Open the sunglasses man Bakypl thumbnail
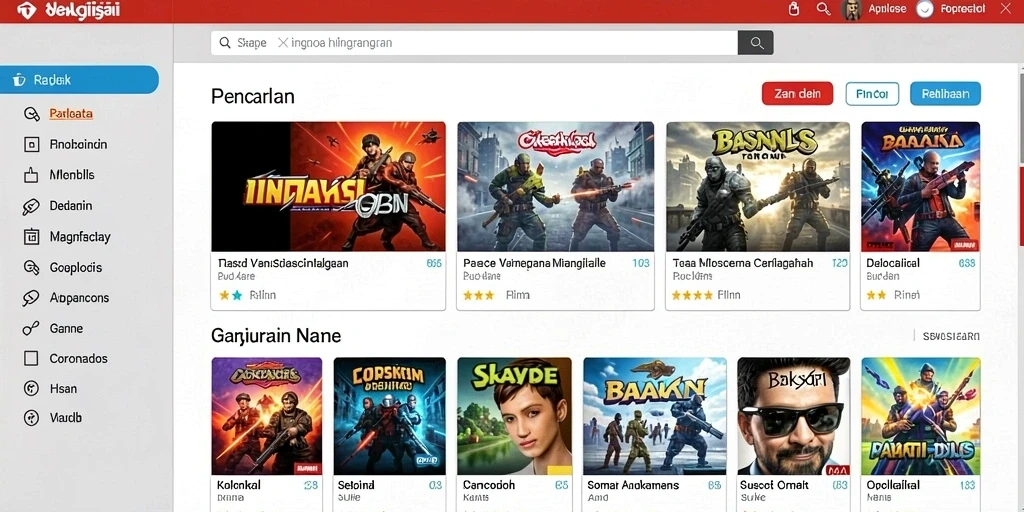The image size is (1024, 512). (793, 416)
